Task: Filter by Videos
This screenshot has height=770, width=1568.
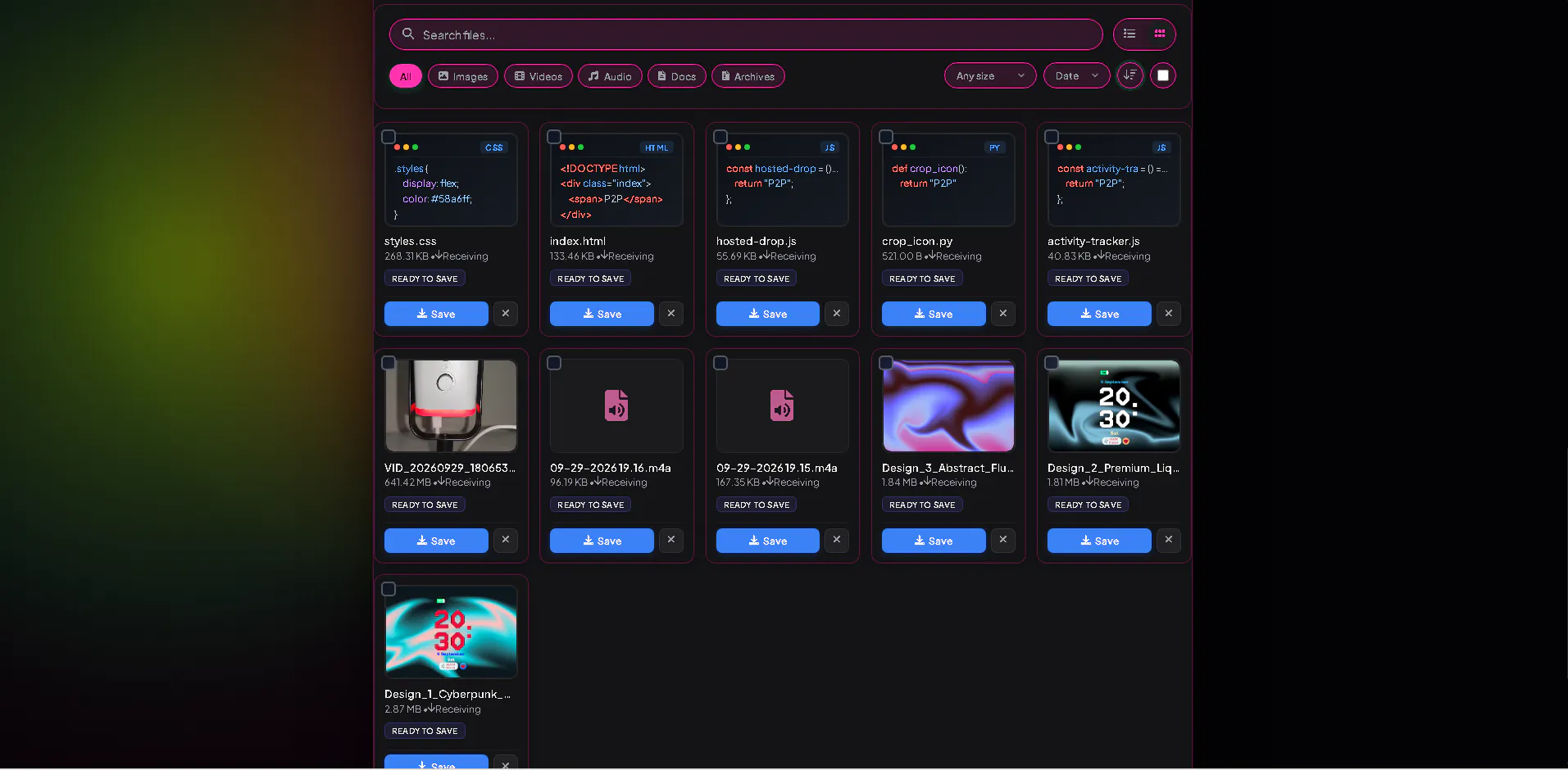Action: (539, 76)
